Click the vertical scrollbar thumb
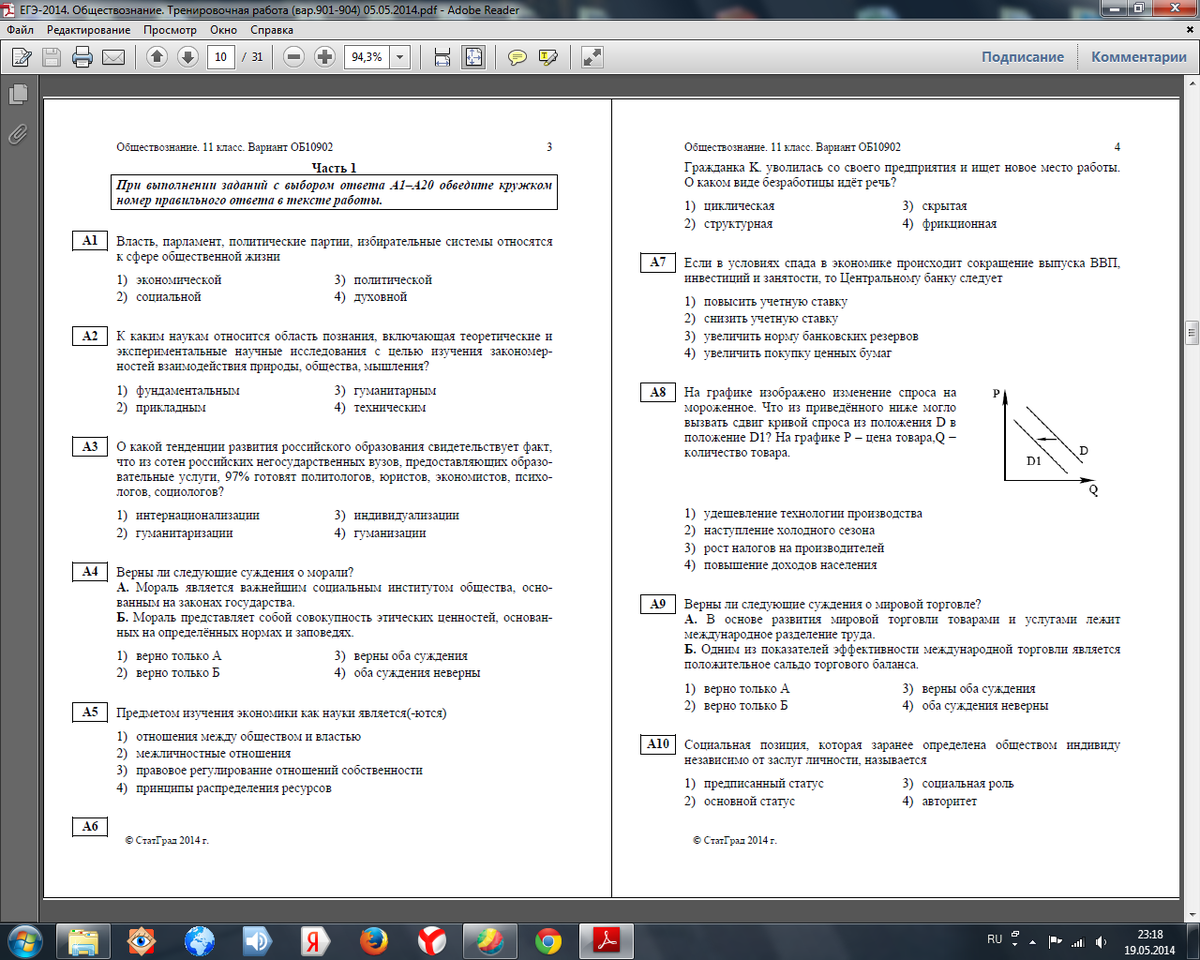 (1191, 331)
